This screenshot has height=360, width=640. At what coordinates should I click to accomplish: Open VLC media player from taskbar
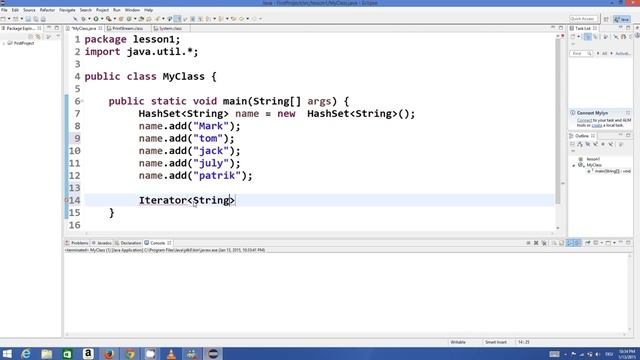coord(171,354)
